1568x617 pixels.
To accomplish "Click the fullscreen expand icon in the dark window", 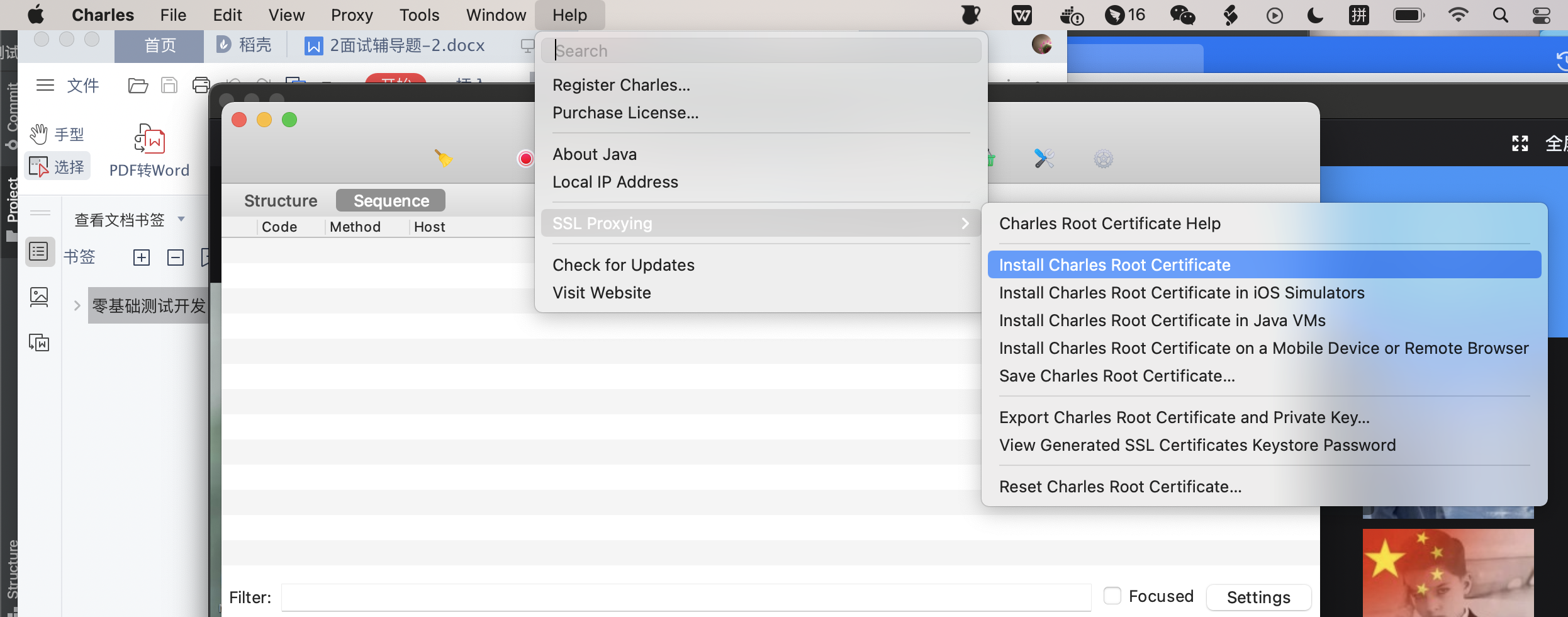I will [1520, 144].
